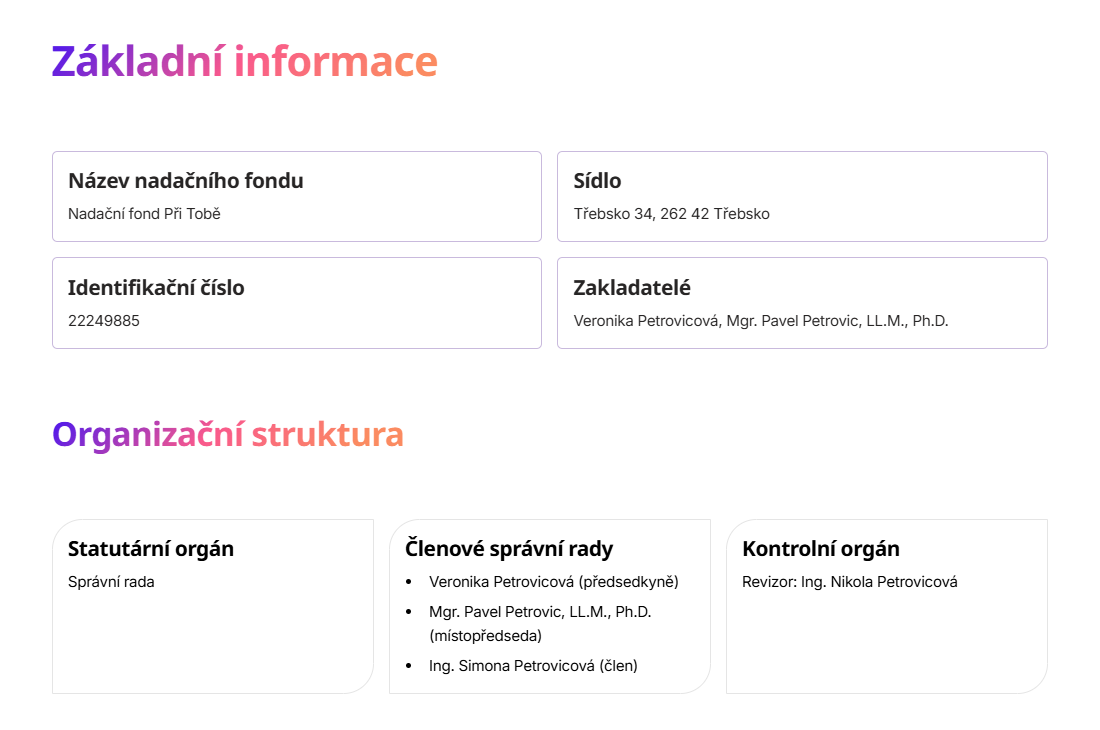Click the "Identifikační číslo" label
1100x730 pixels.
click(156, 288)
